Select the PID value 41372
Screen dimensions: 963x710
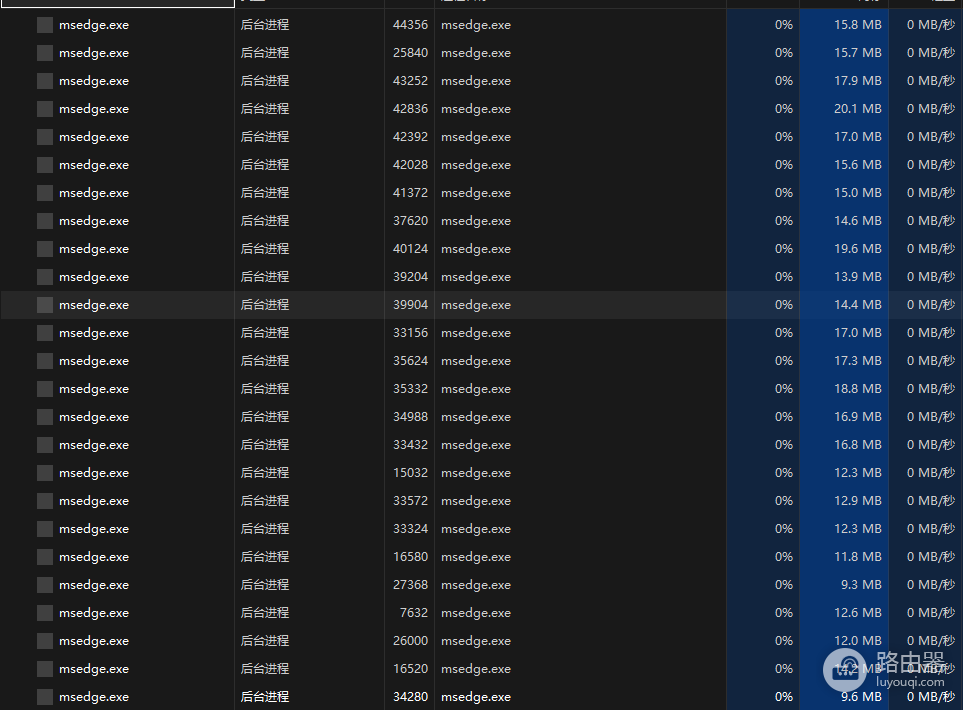pos(410,193)
